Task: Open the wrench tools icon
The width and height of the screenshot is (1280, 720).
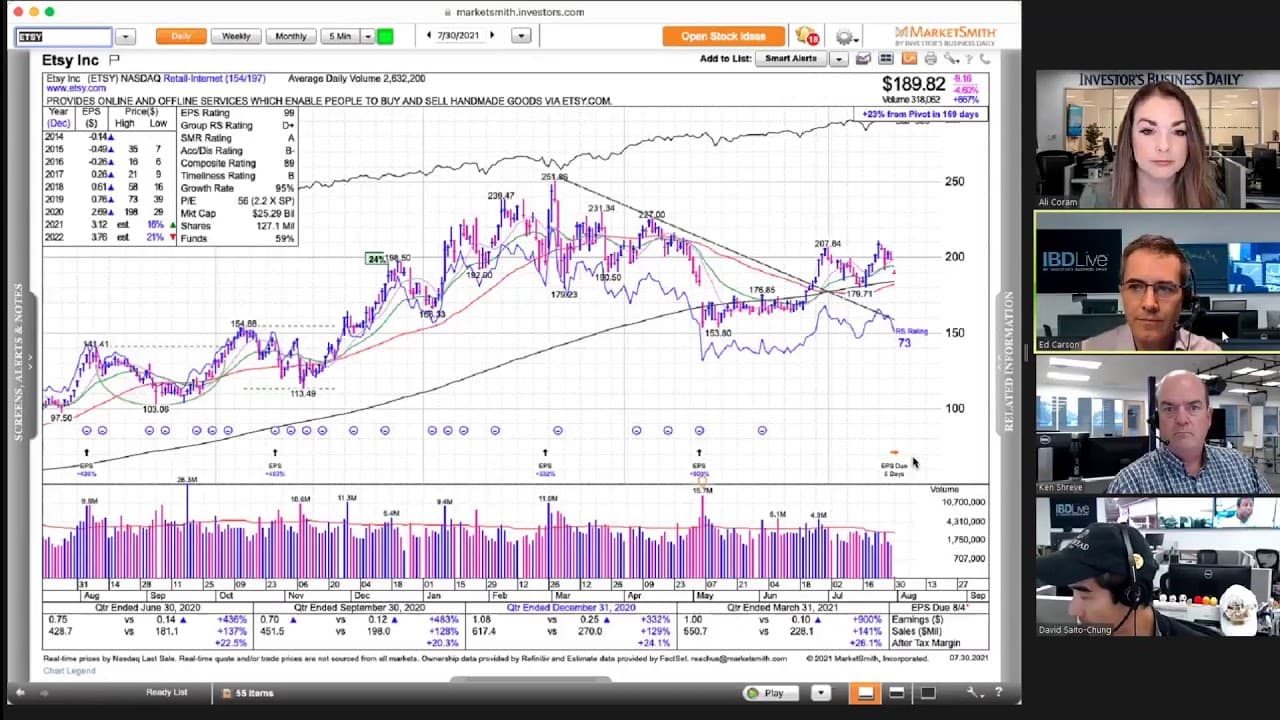Action: (951, 59)
